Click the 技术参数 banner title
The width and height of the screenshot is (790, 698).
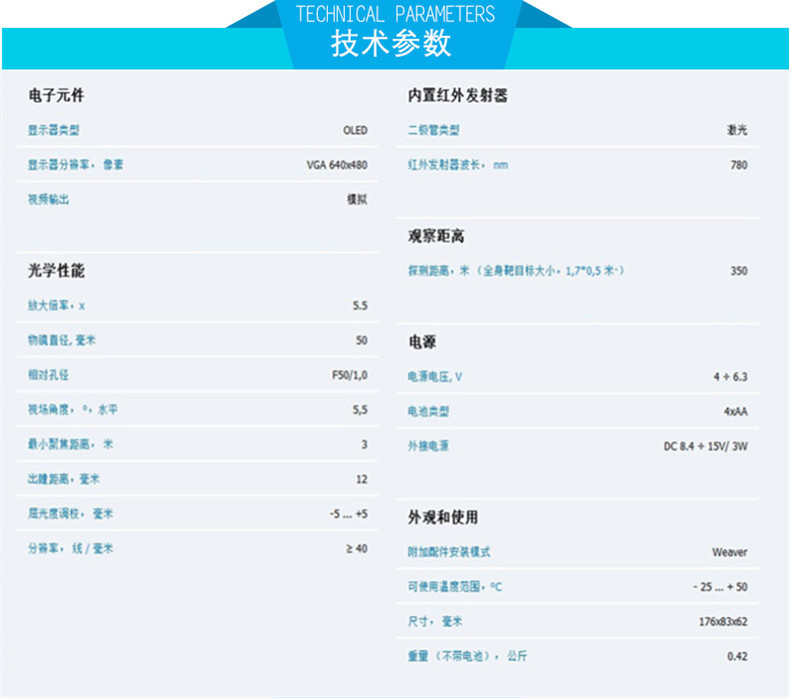391,45
